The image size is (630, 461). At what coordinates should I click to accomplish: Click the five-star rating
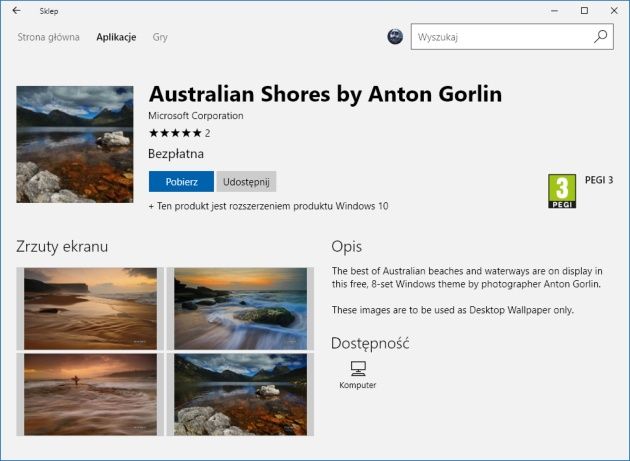(x=175, y=133)
